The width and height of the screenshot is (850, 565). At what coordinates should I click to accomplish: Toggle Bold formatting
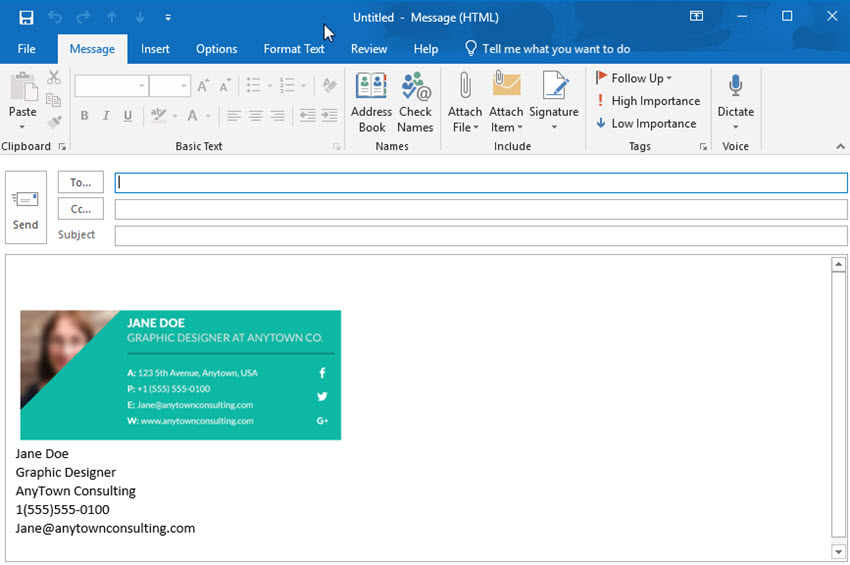(84, 116)
